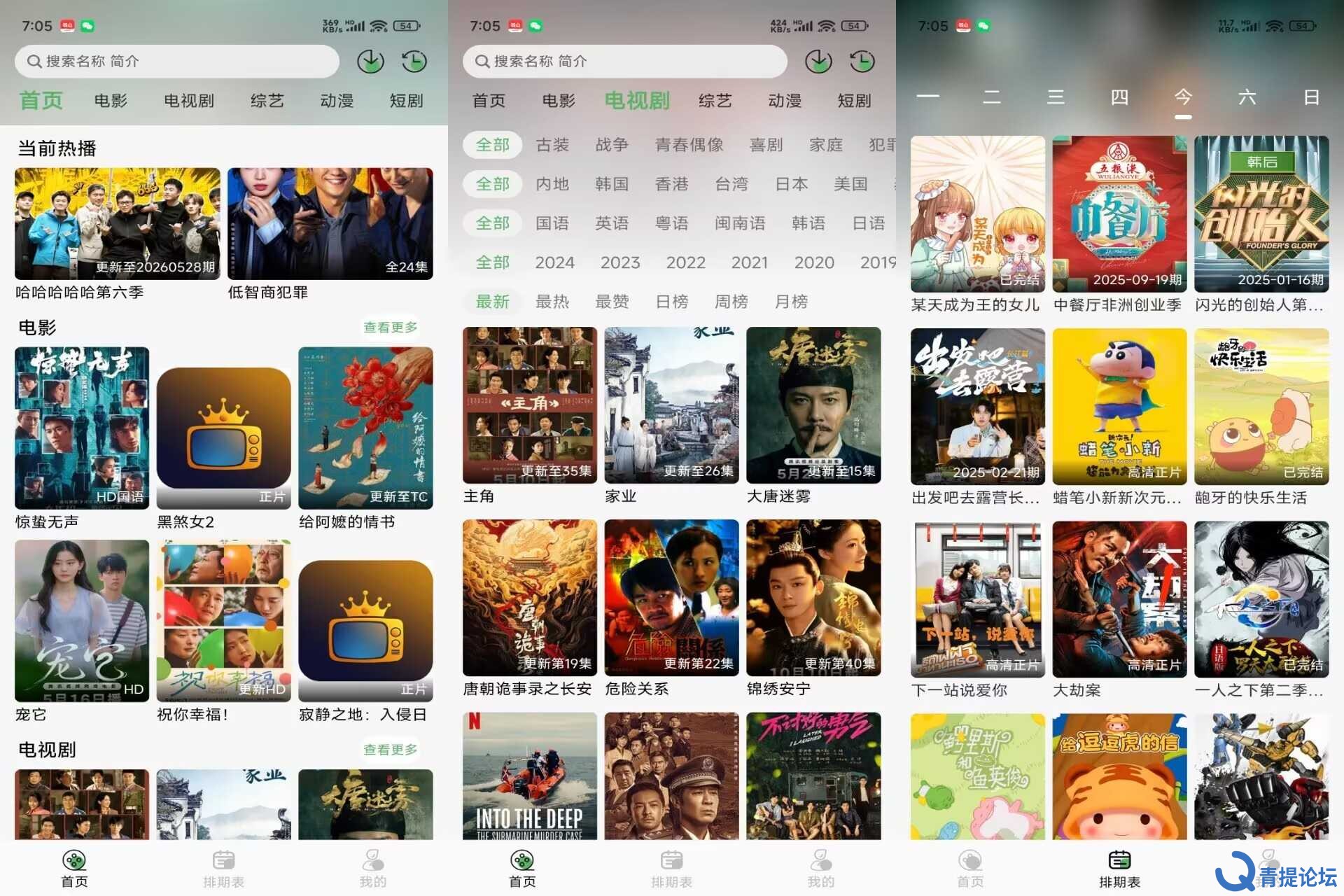
Task: Click the search field in left screen
Action: click(x=177, y=62)
